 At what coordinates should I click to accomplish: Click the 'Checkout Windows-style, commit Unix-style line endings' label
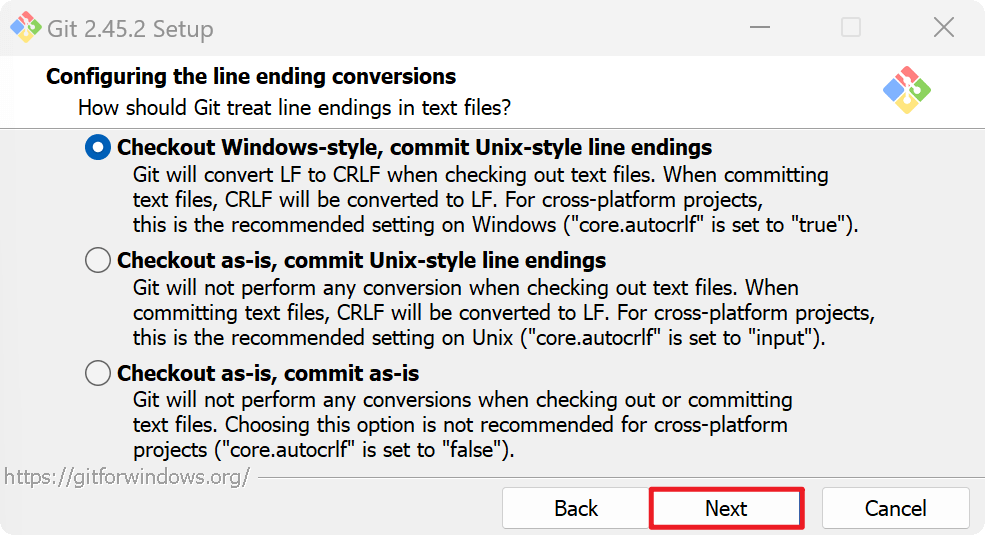pos(414,148)
